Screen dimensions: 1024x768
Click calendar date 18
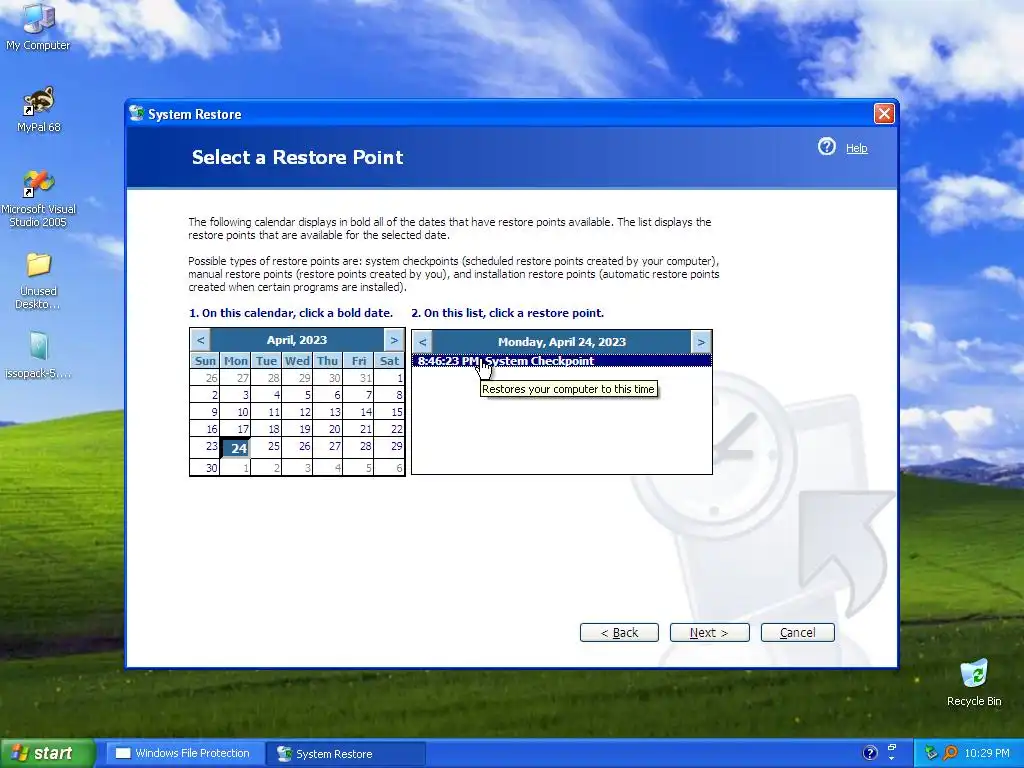(266, 429)
